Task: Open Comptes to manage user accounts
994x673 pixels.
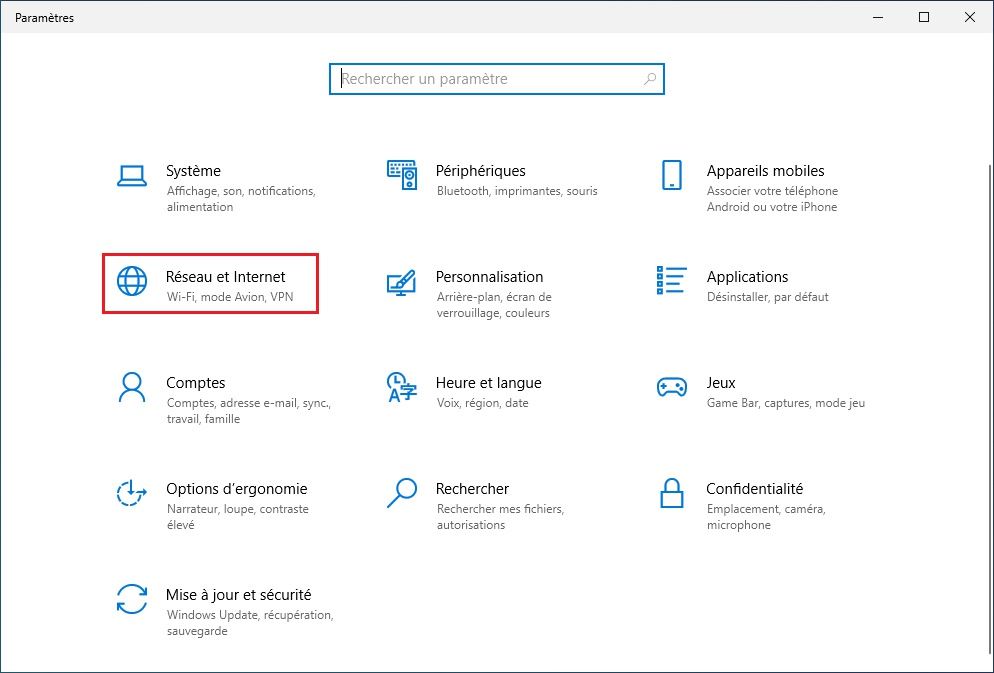Action: point(195,382)
